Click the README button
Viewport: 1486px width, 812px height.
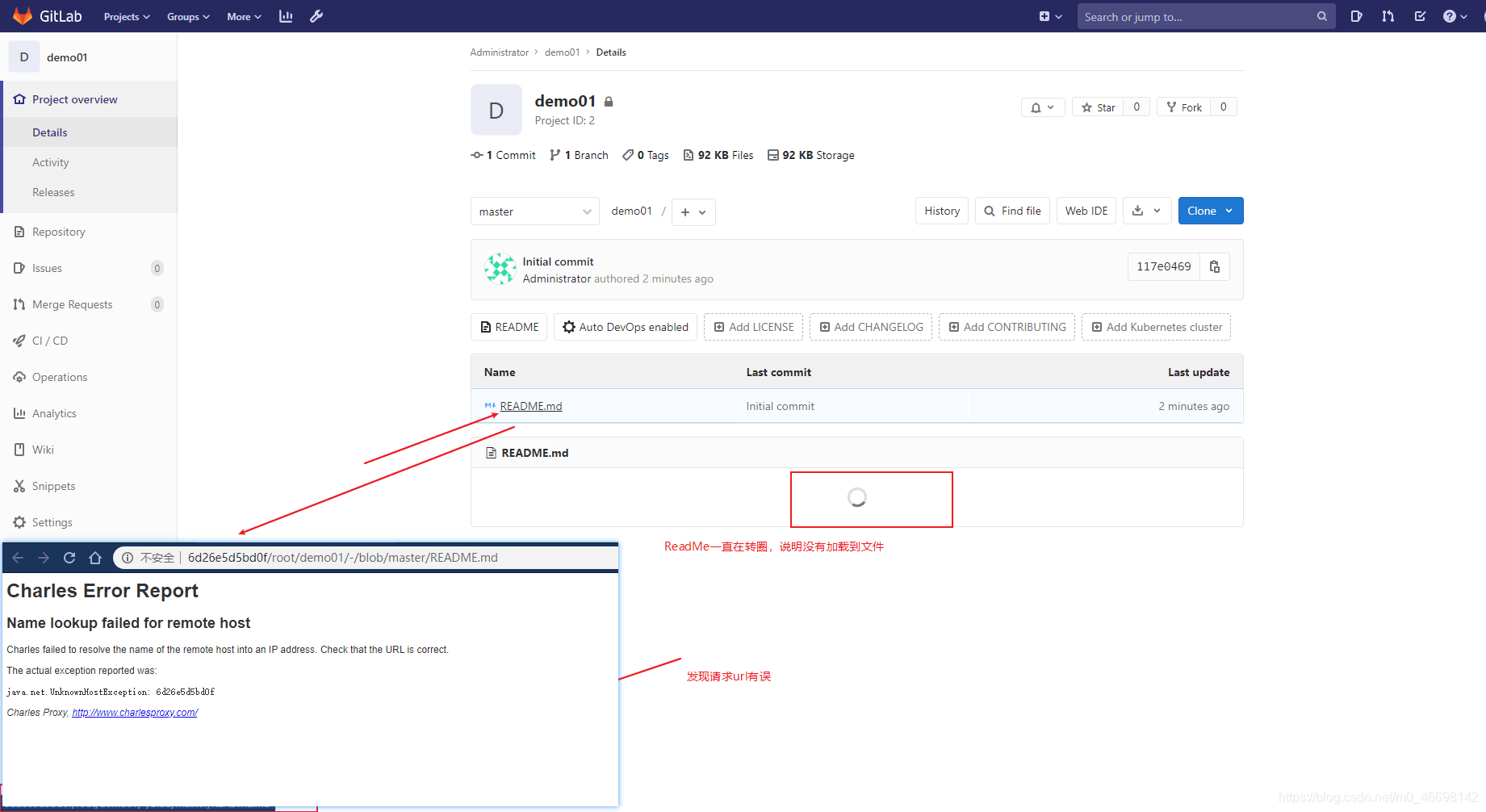tap(509, 327)
